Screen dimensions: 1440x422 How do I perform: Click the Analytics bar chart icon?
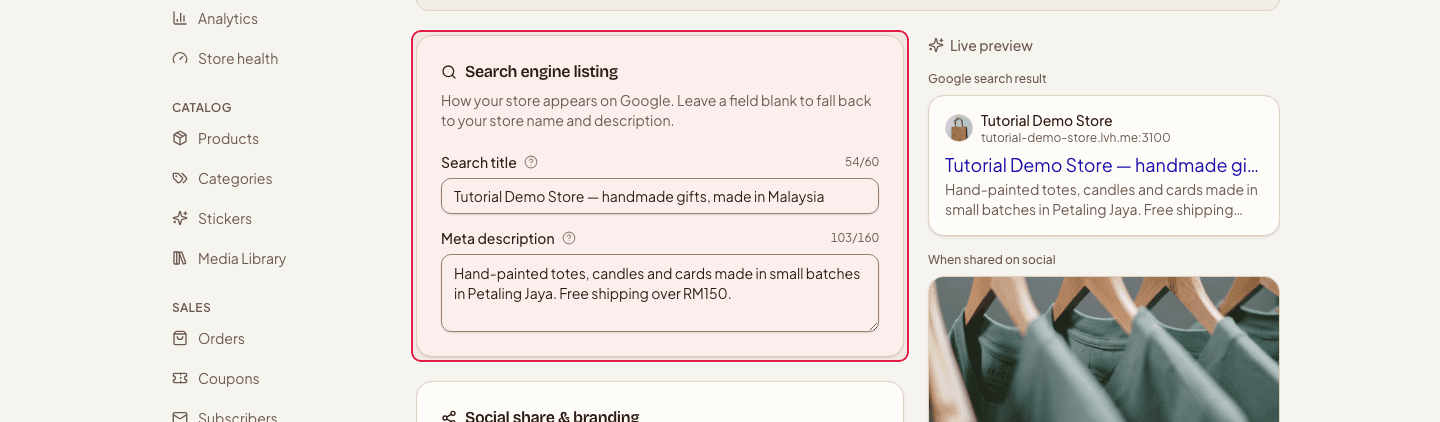(x=180, y=18)
